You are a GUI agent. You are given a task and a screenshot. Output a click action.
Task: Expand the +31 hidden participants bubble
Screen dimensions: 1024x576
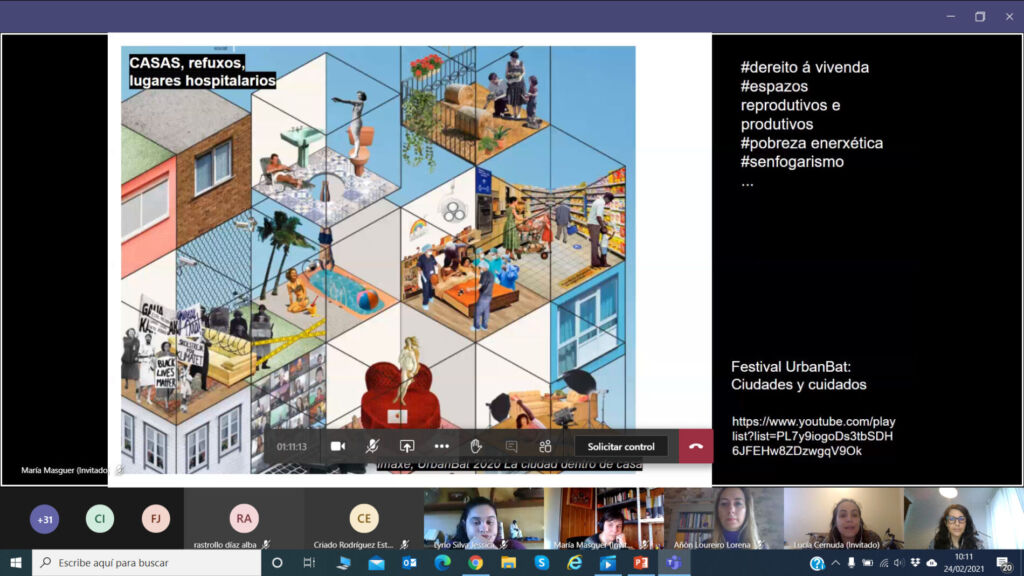click(x=44, y=519)
